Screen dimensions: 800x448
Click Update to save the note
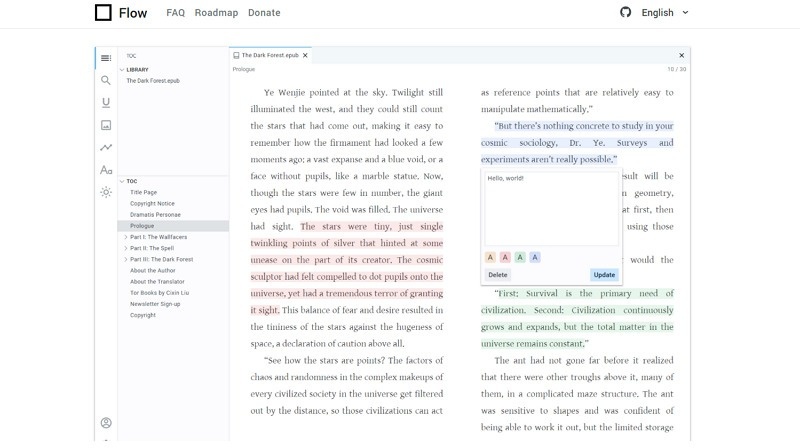click(x=604, y=275)
